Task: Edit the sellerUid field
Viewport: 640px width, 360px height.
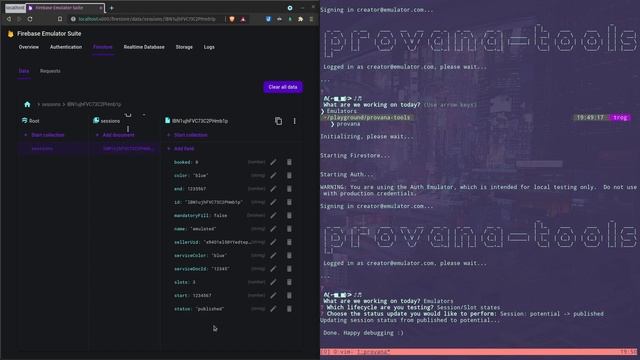Action: (x=273, y=242)
